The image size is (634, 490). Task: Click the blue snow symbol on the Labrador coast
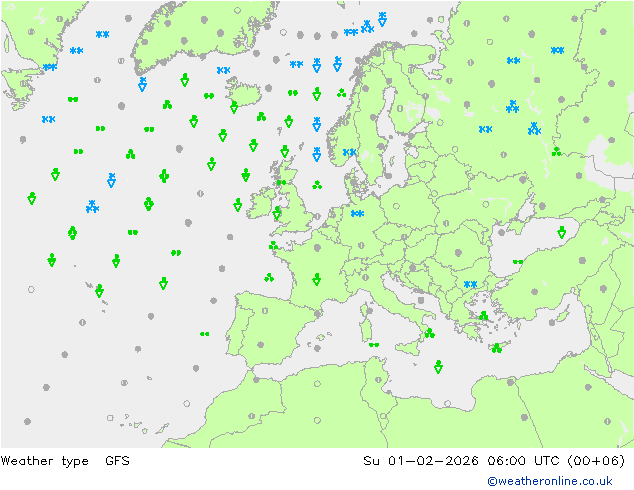coord(50,67)
